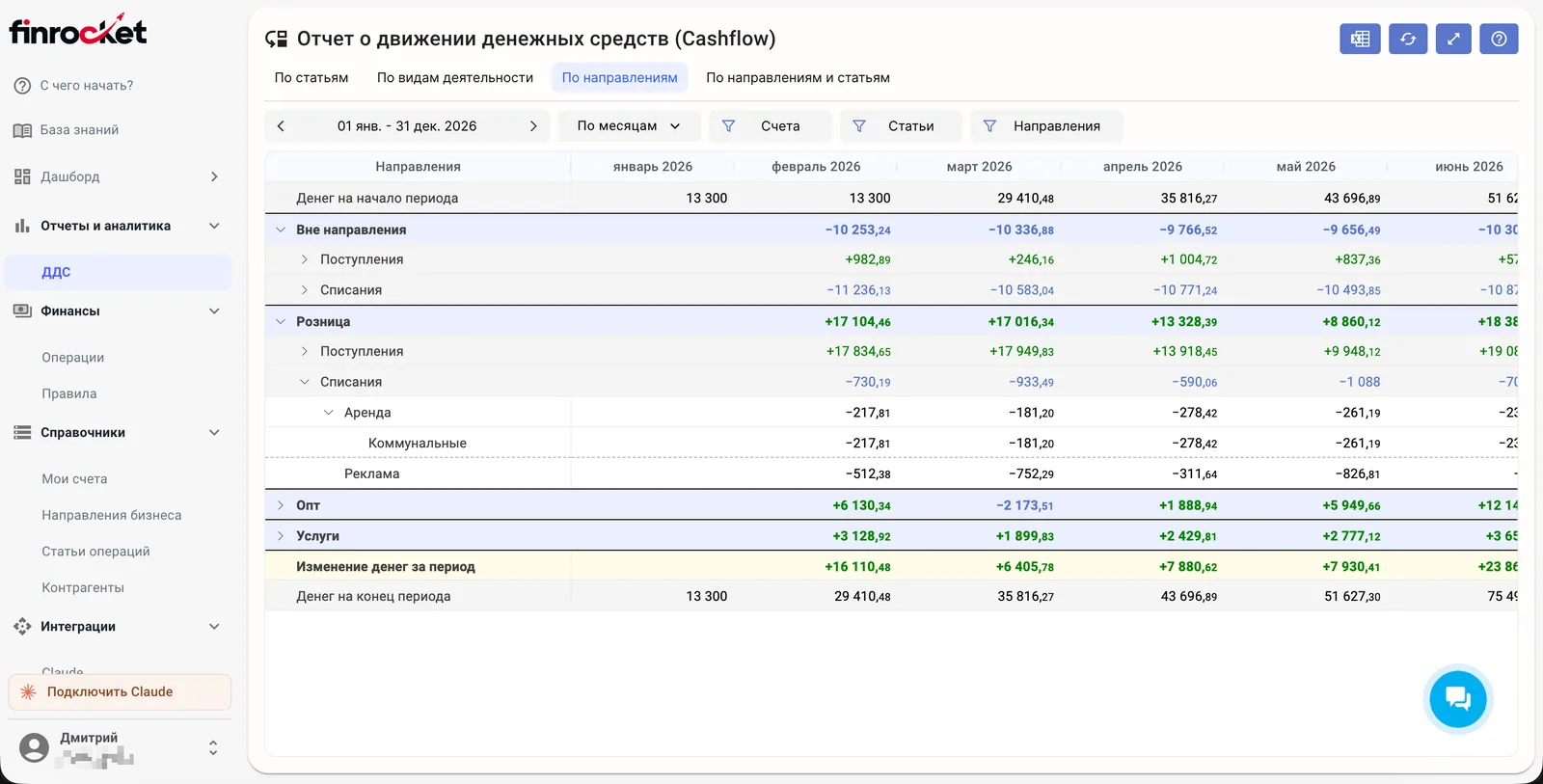
Task: Switch to По видам деятельности tab
Action: (455, 78)
